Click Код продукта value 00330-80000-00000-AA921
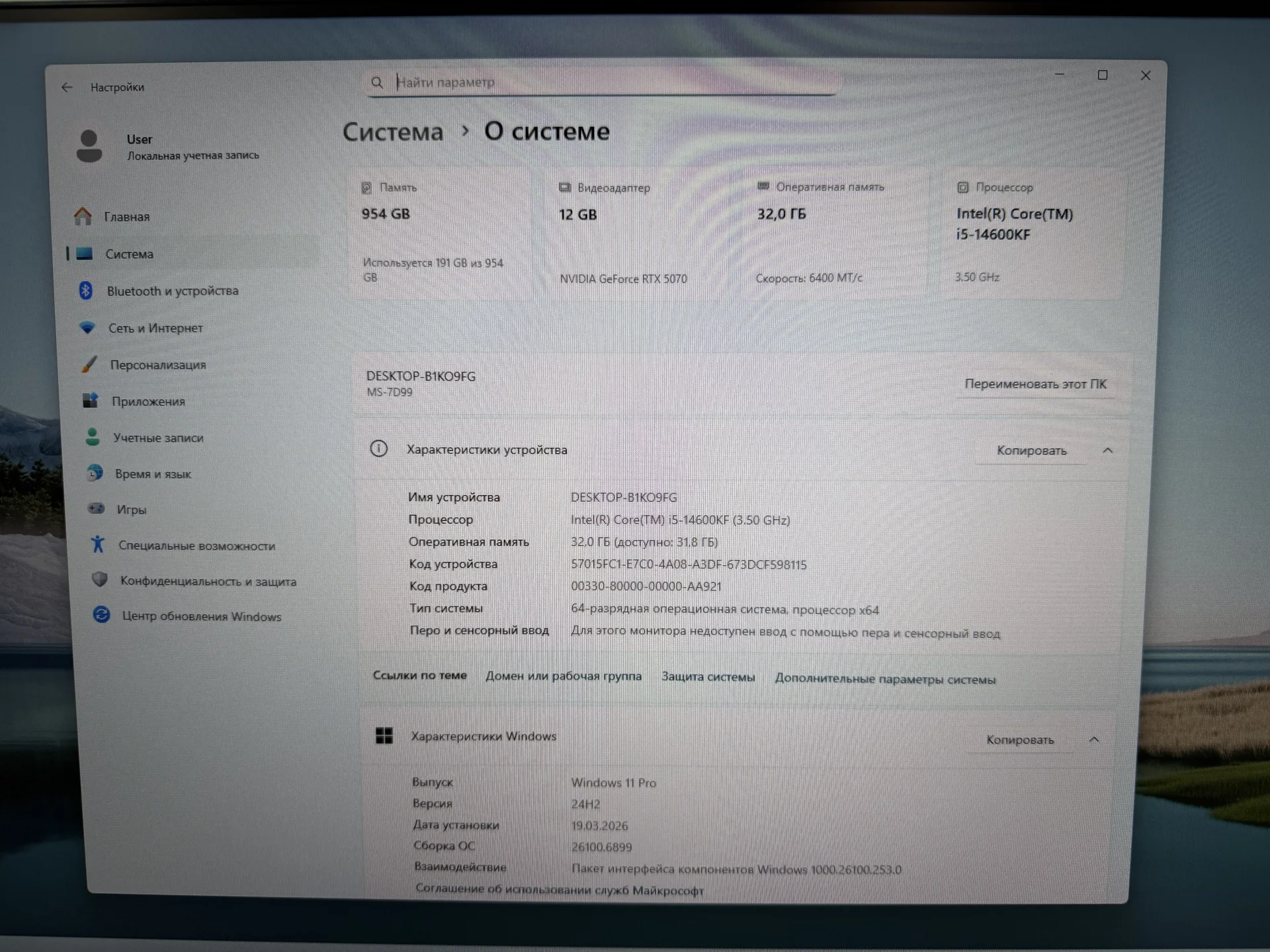 646,586
